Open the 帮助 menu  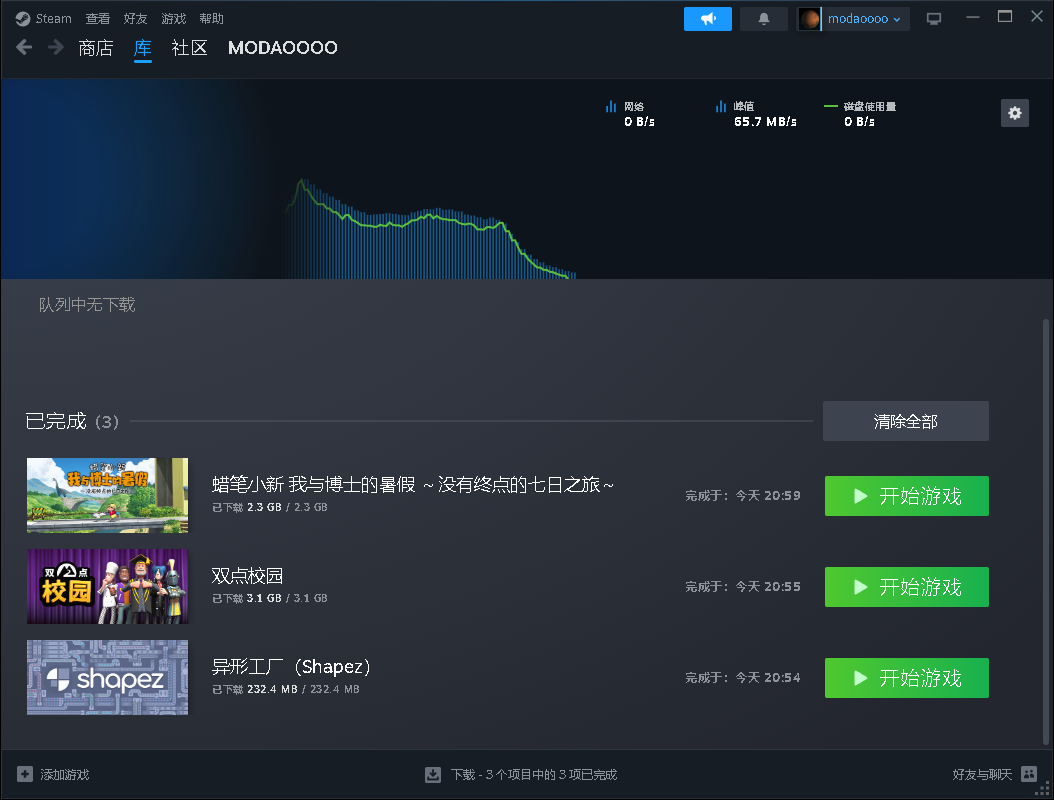[x=211, y=19]
